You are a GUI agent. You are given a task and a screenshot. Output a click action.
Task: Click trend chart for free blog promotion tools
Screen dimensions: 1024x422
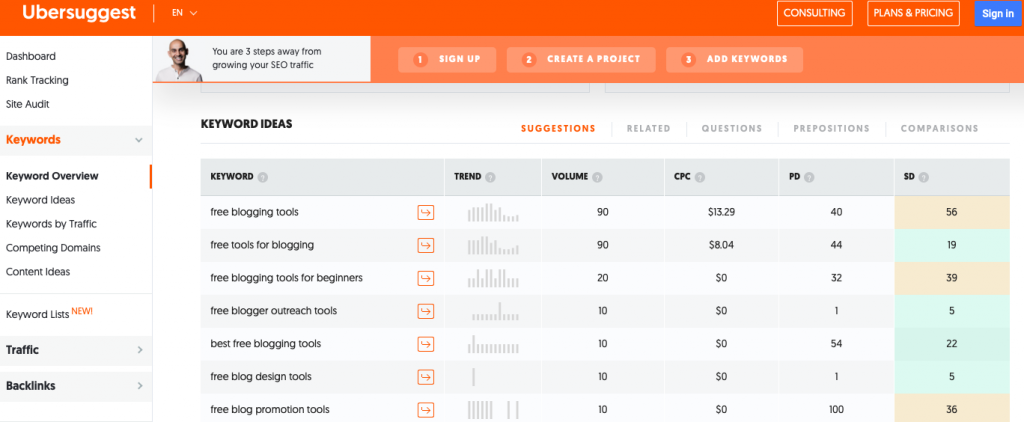(x=493, y=410)
